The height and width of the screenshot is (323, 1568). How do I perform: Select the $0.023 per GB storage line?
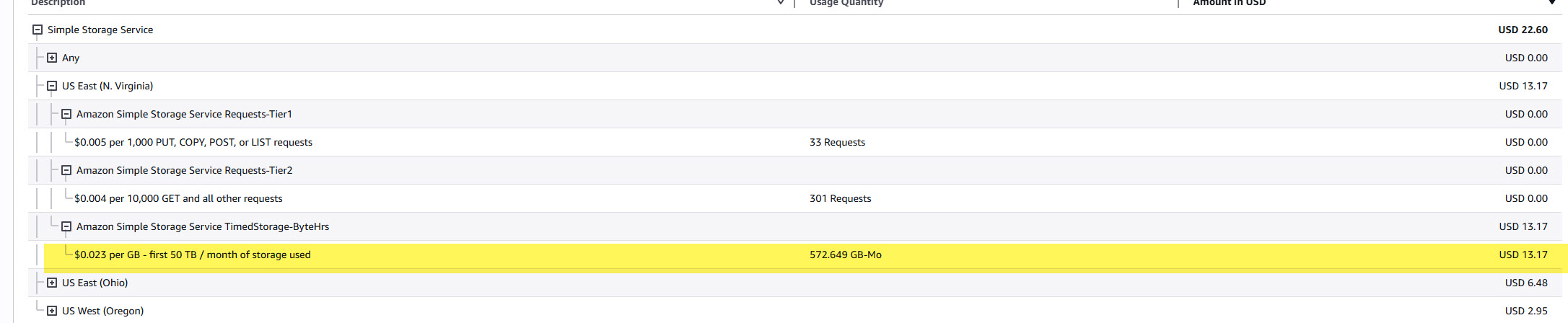(193, 255)
